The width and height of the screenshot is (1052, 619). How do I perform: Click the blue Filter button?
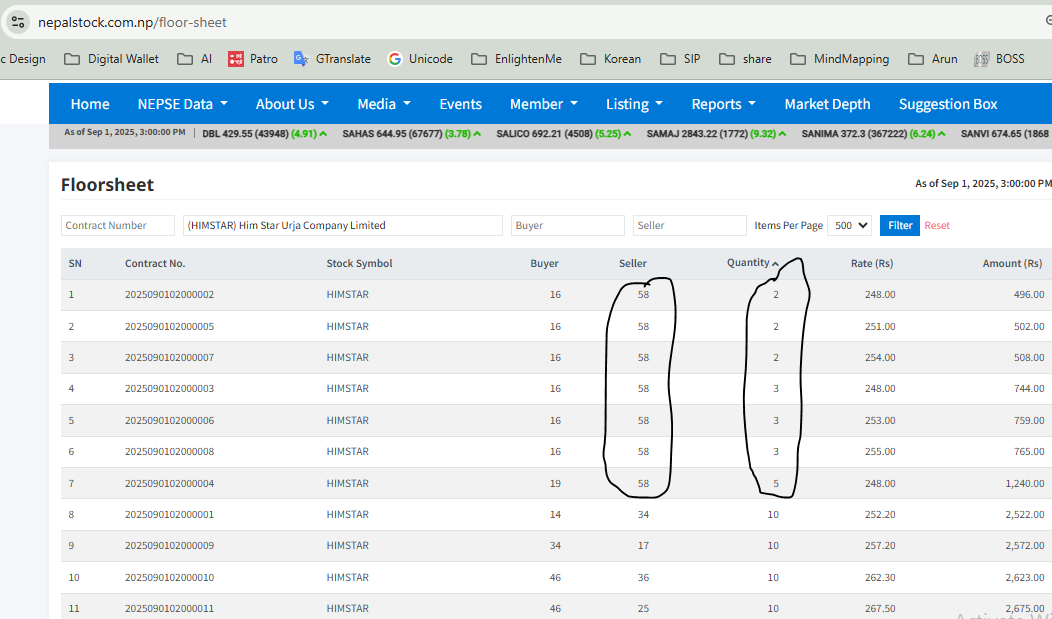click(900, 225)
